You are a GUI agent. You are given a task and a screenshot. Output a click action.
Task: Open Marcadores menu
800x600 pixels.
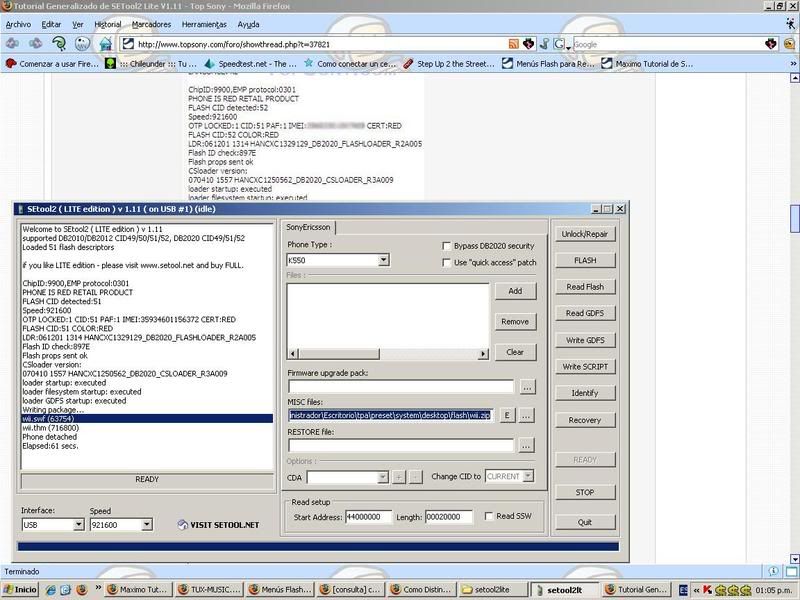152,24
